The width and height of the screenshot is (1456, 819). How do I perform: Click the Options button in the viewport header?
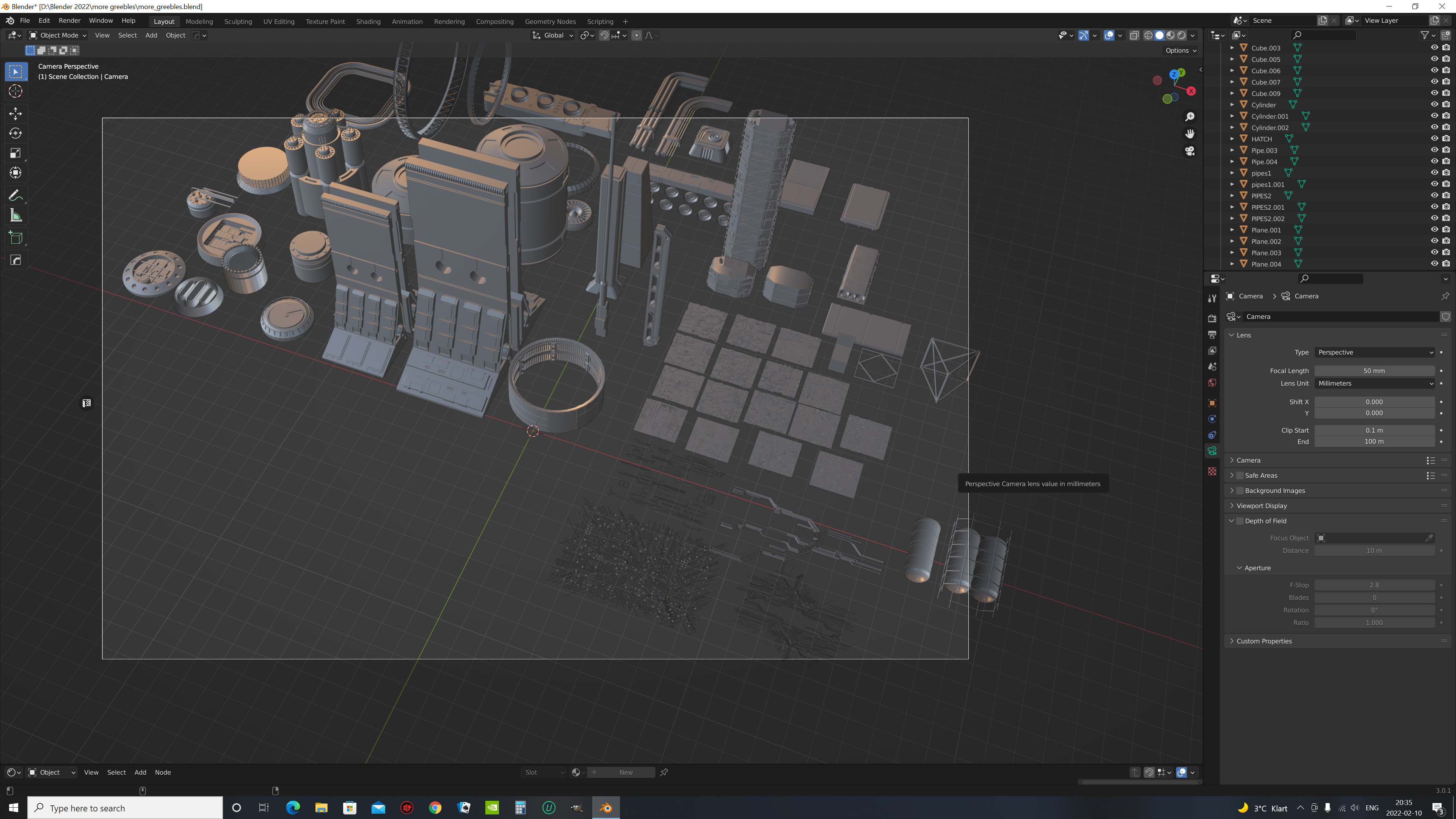[1179, 50]
